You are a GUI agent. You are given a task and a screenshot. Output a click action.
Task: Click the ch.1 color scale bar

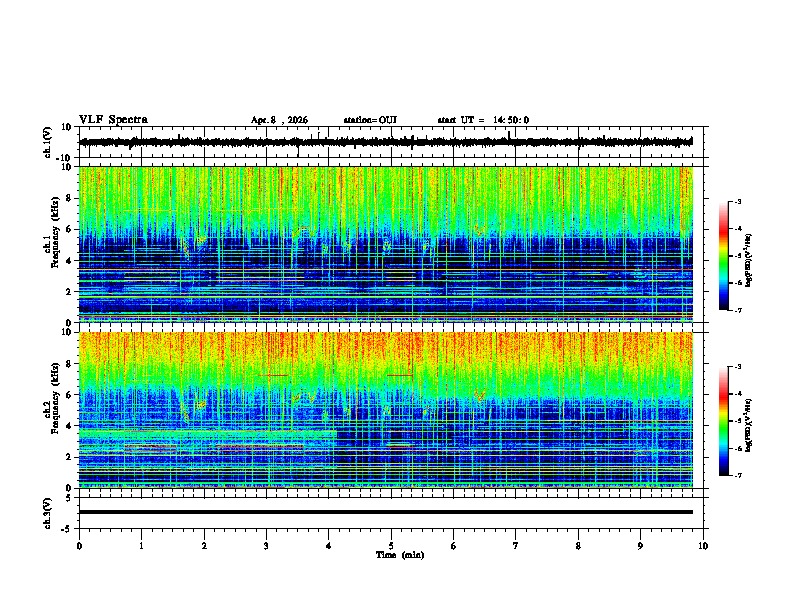724,256
